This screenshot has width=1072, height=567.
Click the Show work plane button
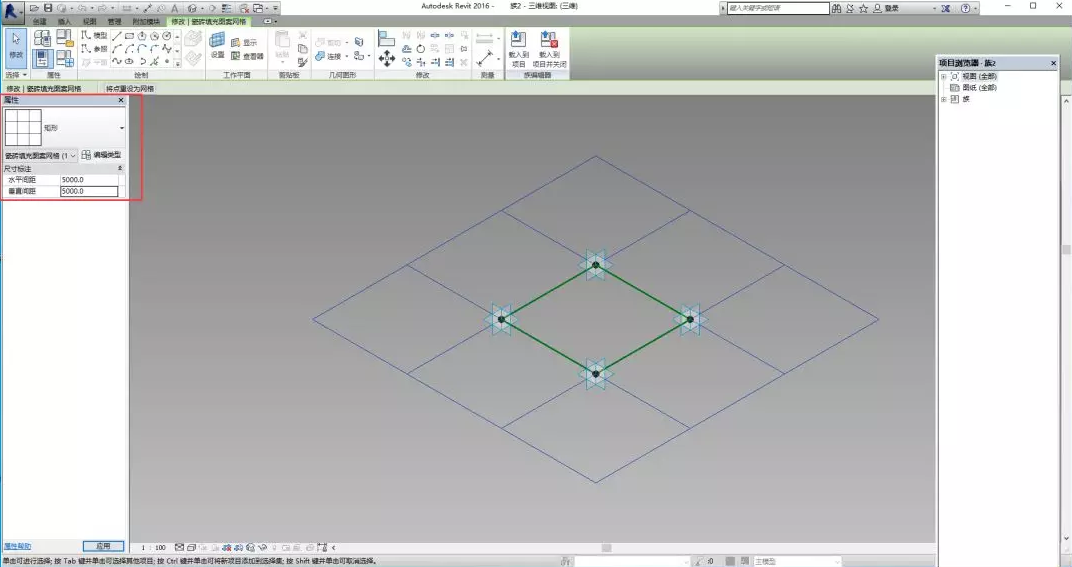[244, 43]
